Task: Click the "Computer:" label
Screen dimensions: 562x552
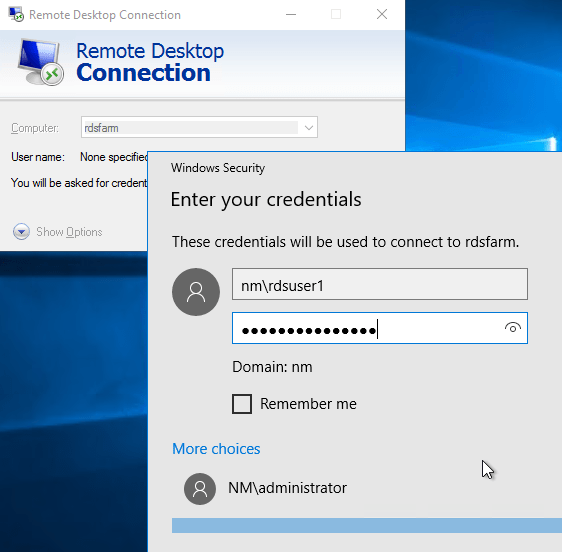Action: click(35, 128)
